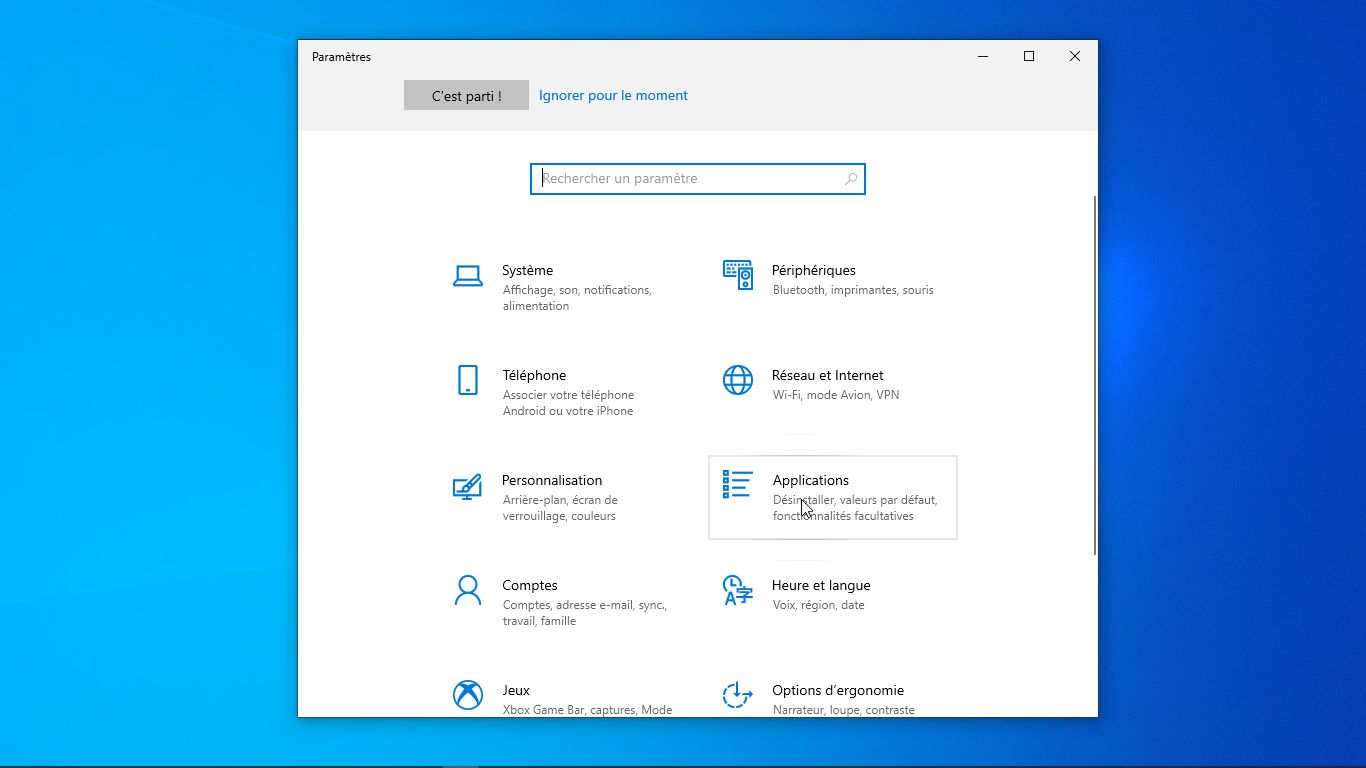
Task: Click 'Narrateur, loupe, contraste' description
Action: pyautogui.click(x=844, y=710)
